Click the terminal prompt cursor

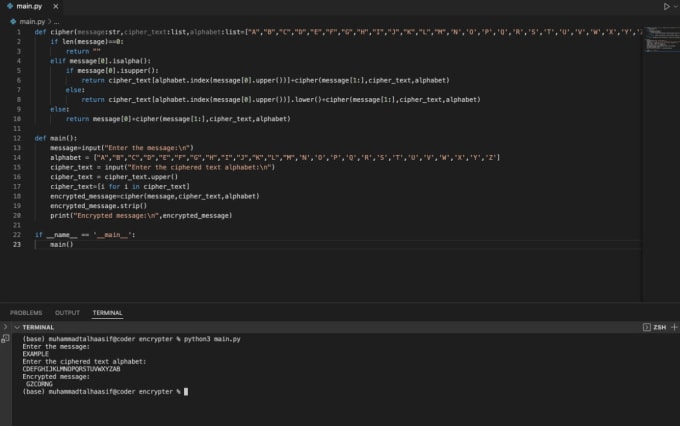(186, 392)
